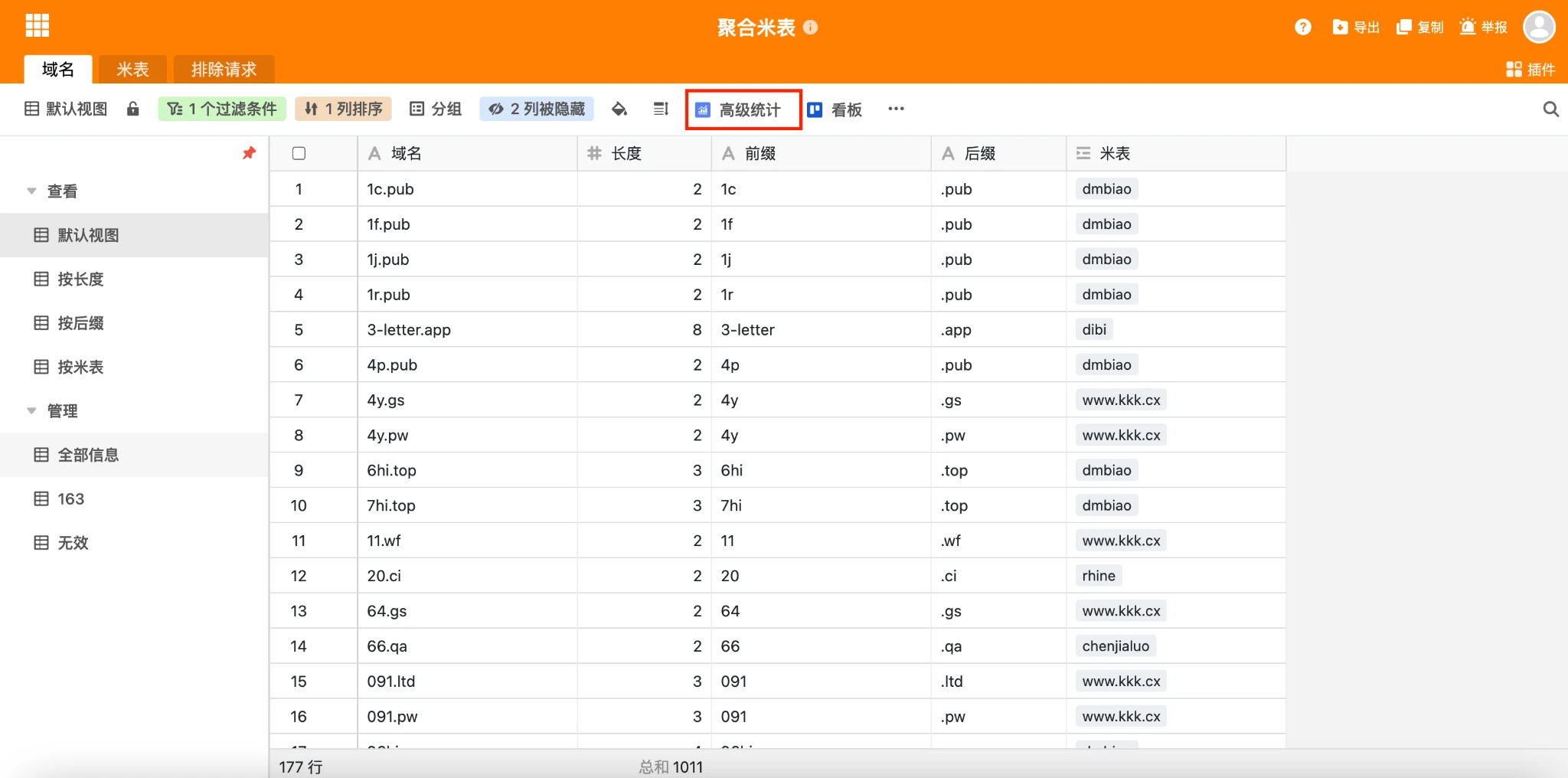Open the 1 个过滤条件 filter settings
This screenshot has width=1568, height=778.
pos(222,109)
